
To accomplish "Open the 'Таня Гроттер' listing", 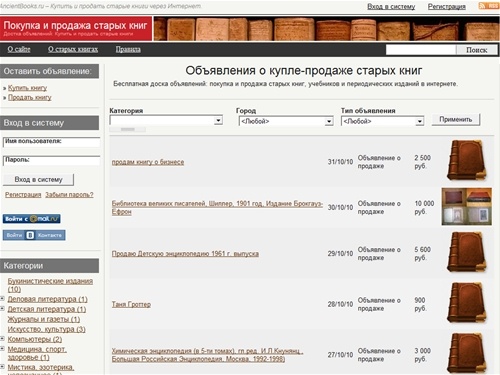I will click(131, 304).
